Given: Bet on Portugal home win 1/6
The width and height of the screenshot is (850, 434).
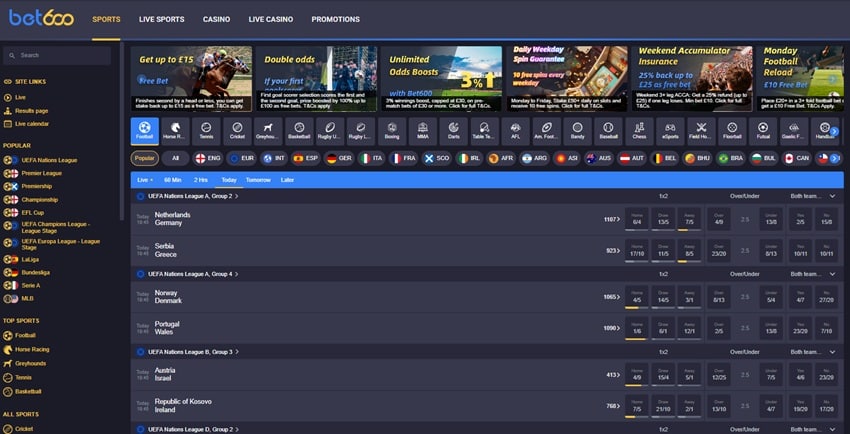Looking at the screenshot, I should point(636,328).
